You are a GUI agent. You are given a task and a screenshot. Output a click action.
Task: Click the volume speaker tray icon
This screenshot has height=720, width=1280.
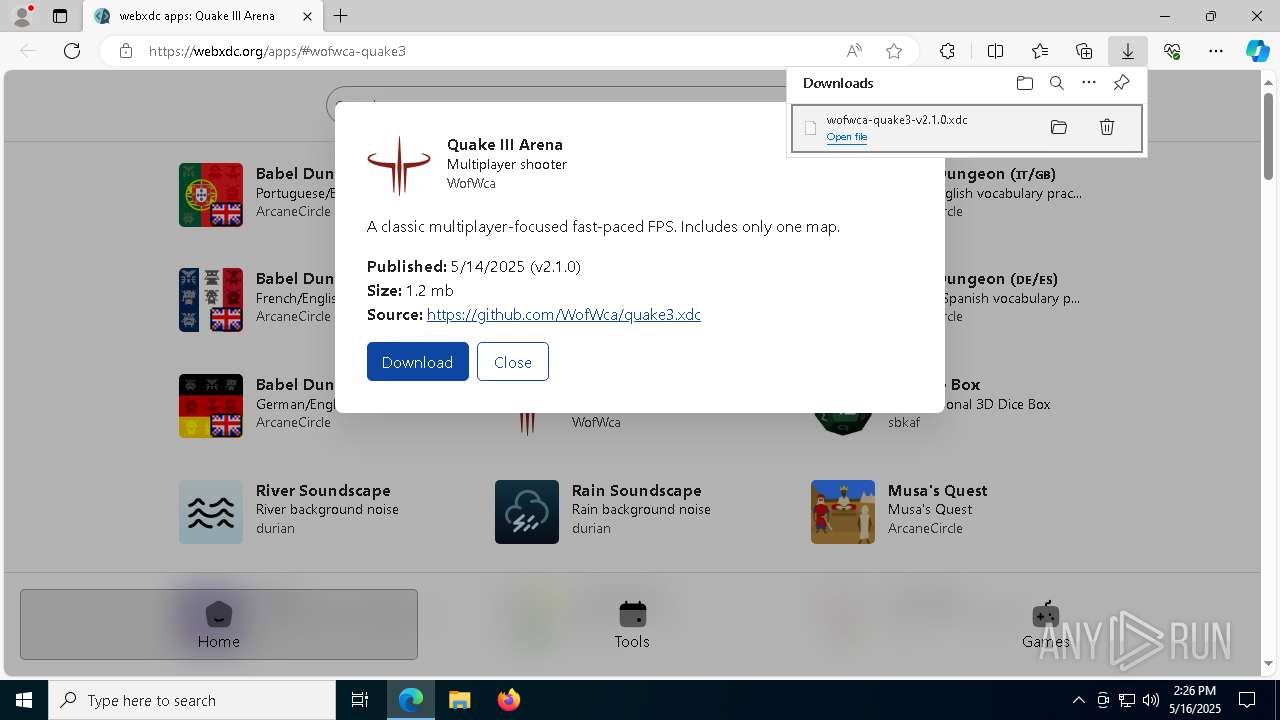tap(1150, 700)
